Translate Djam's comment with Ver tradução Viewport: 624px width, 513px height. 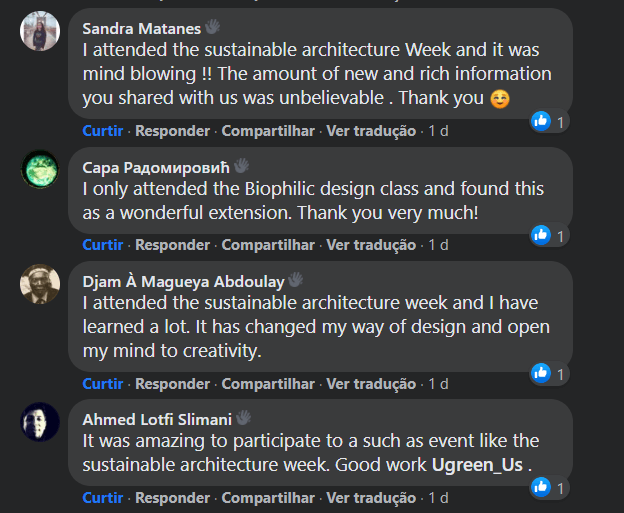(x=371, y=383)
